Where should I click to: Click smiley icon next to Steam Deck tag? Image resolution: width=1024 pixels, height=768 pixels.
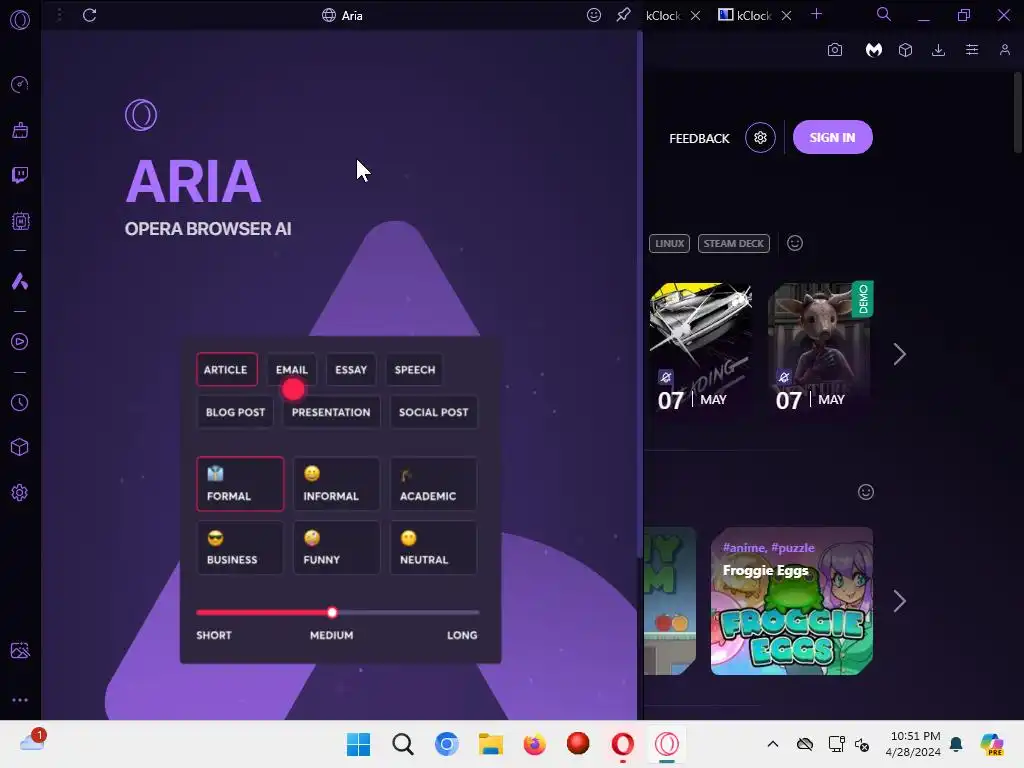pyautogui.click(x=795, y=243)
